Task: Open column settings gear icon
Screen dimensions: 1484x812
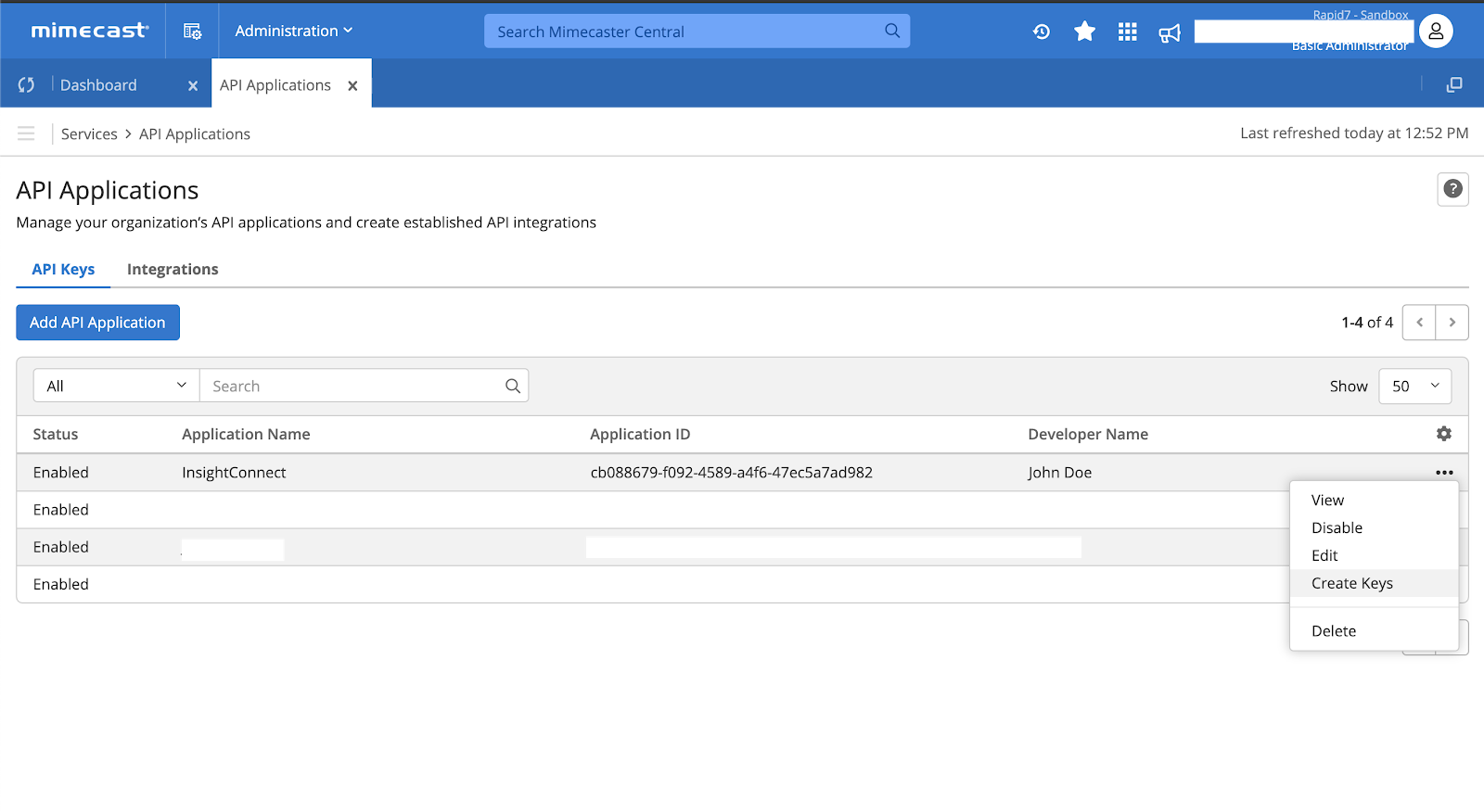Action: click(1444, 434)
